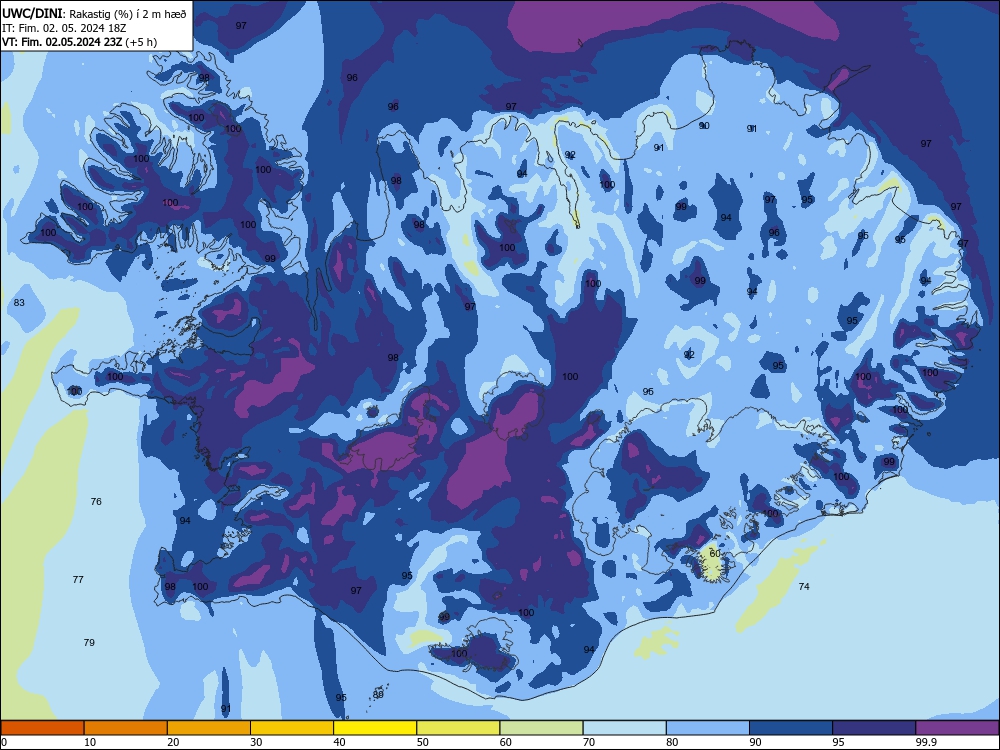This screenshot has width=1000, height=750.
Task: Click the 'VT: Fim. 02.05.2024 23Z' valid time
Action: (x=62, y=42)
